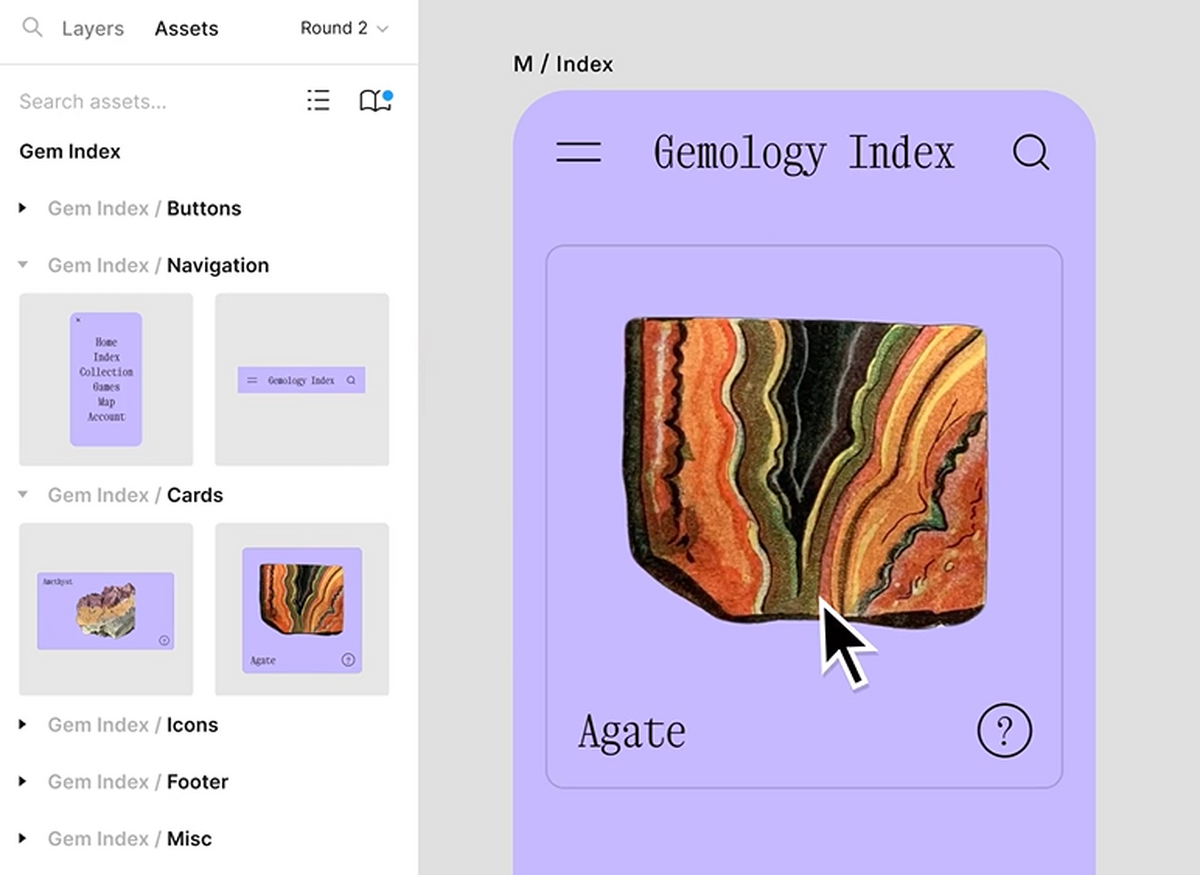Screen dimensions: 1200x875
Task: Expand the Gem Index / Misc group
Action: tap(23, 839)
